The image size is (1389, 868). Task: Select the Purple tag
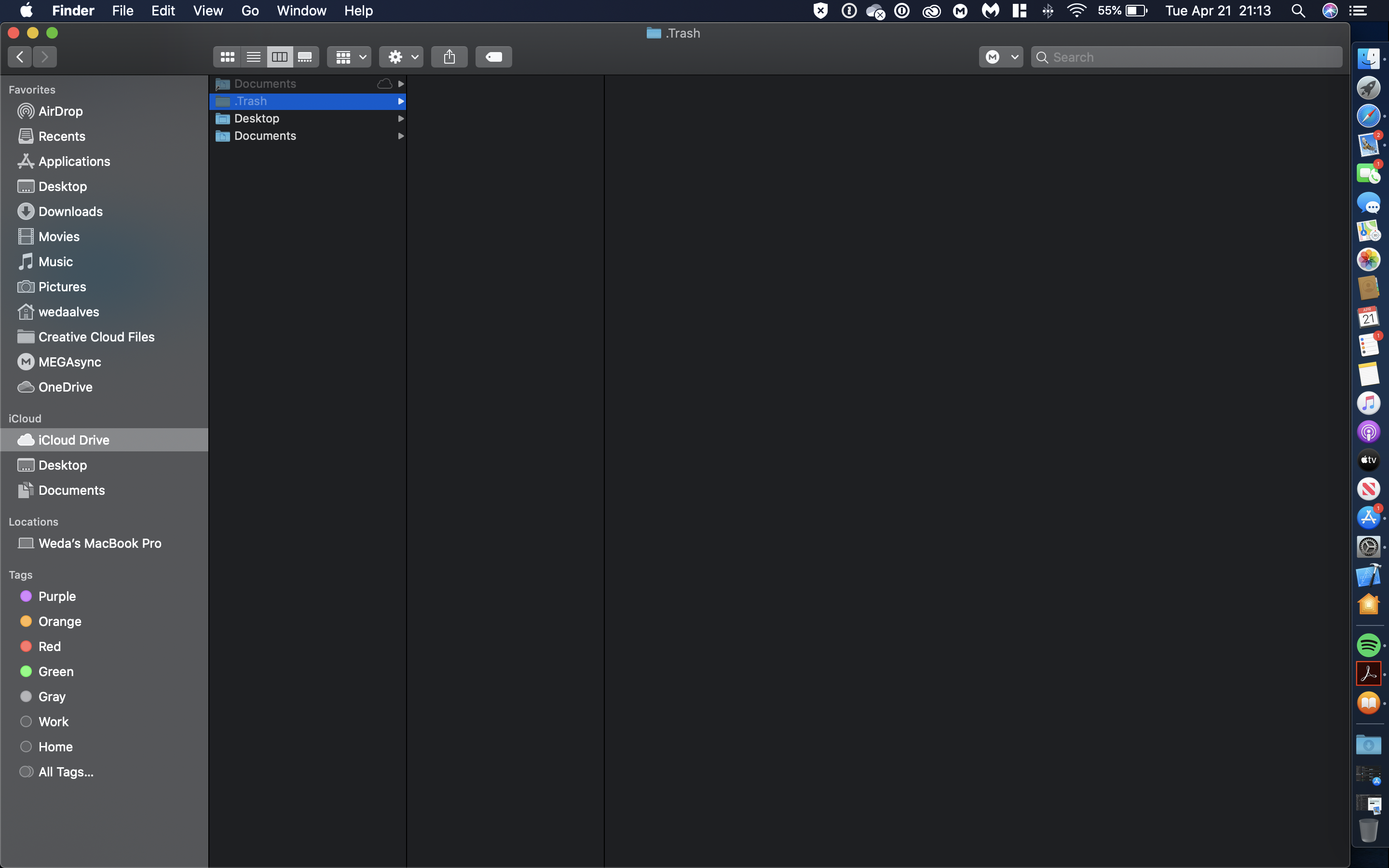(57, 597)
